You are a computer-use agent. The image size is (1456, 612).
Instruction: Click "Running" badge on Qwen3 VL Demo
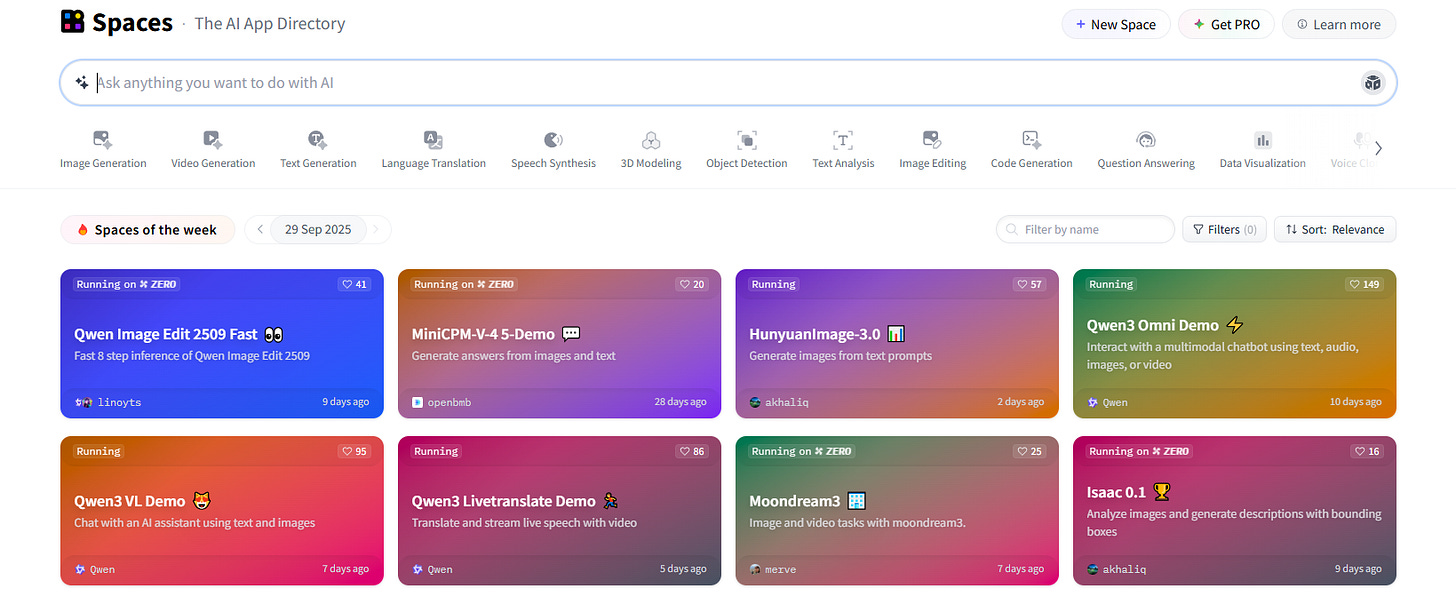[98, 451]
